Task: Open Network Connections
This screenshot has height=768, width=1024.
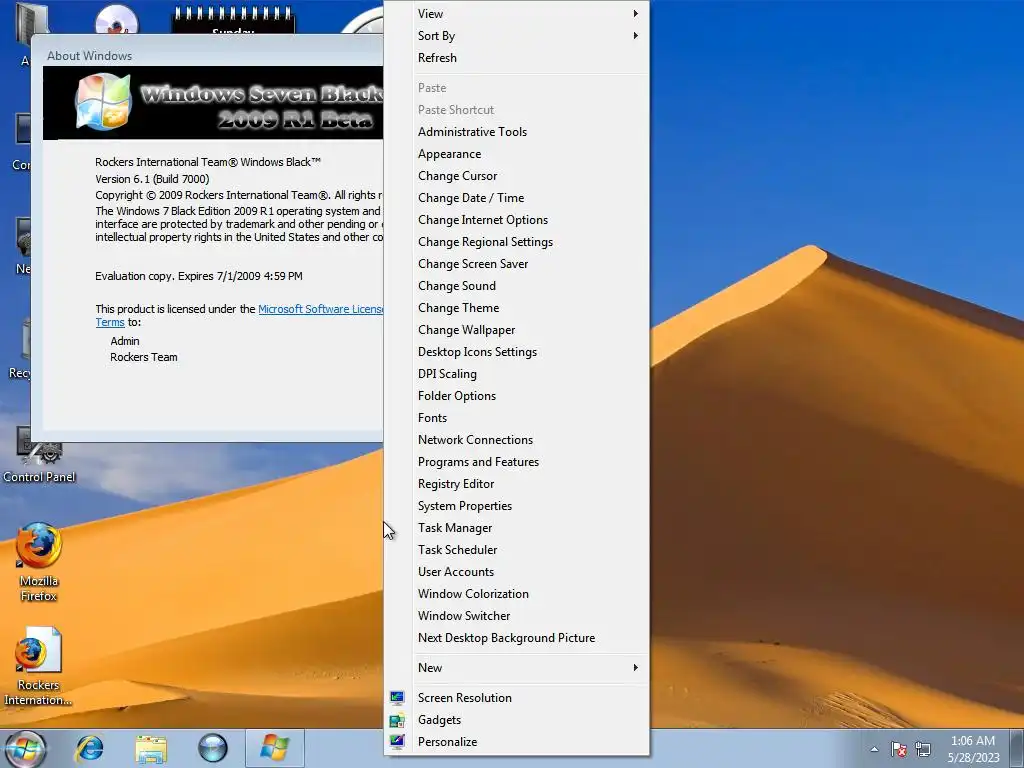Action: [x=517, y=440]
